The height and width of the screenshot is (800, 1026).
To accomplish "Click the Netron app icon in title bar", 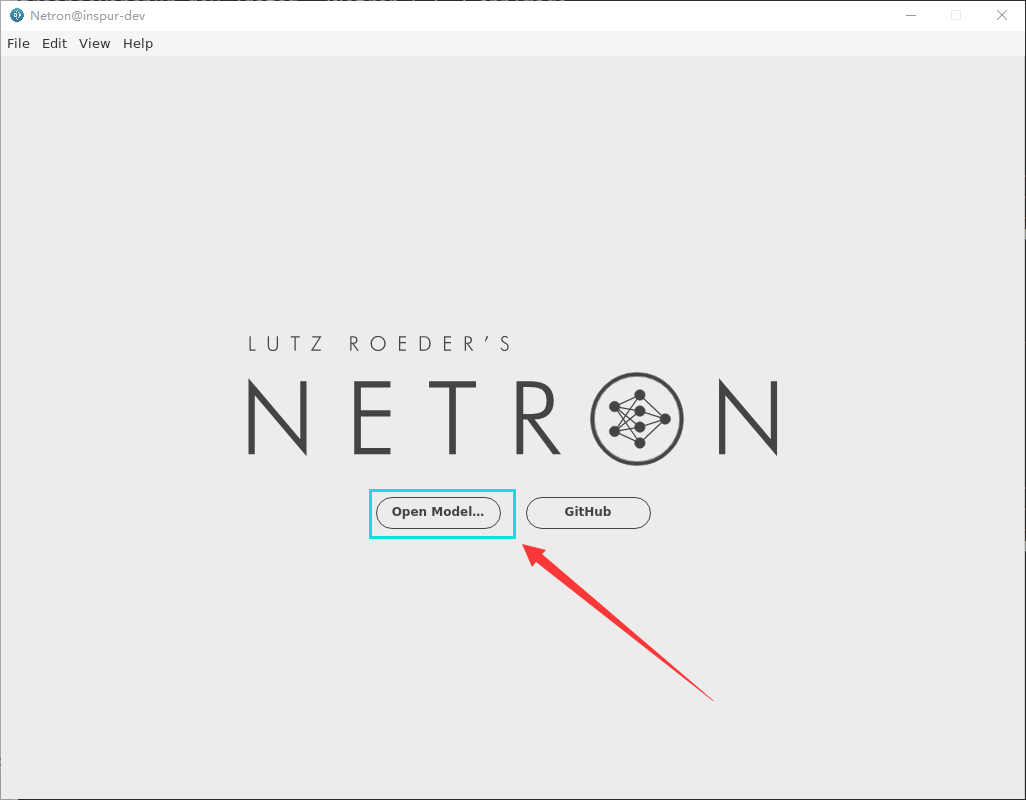I will pos(15,15).
